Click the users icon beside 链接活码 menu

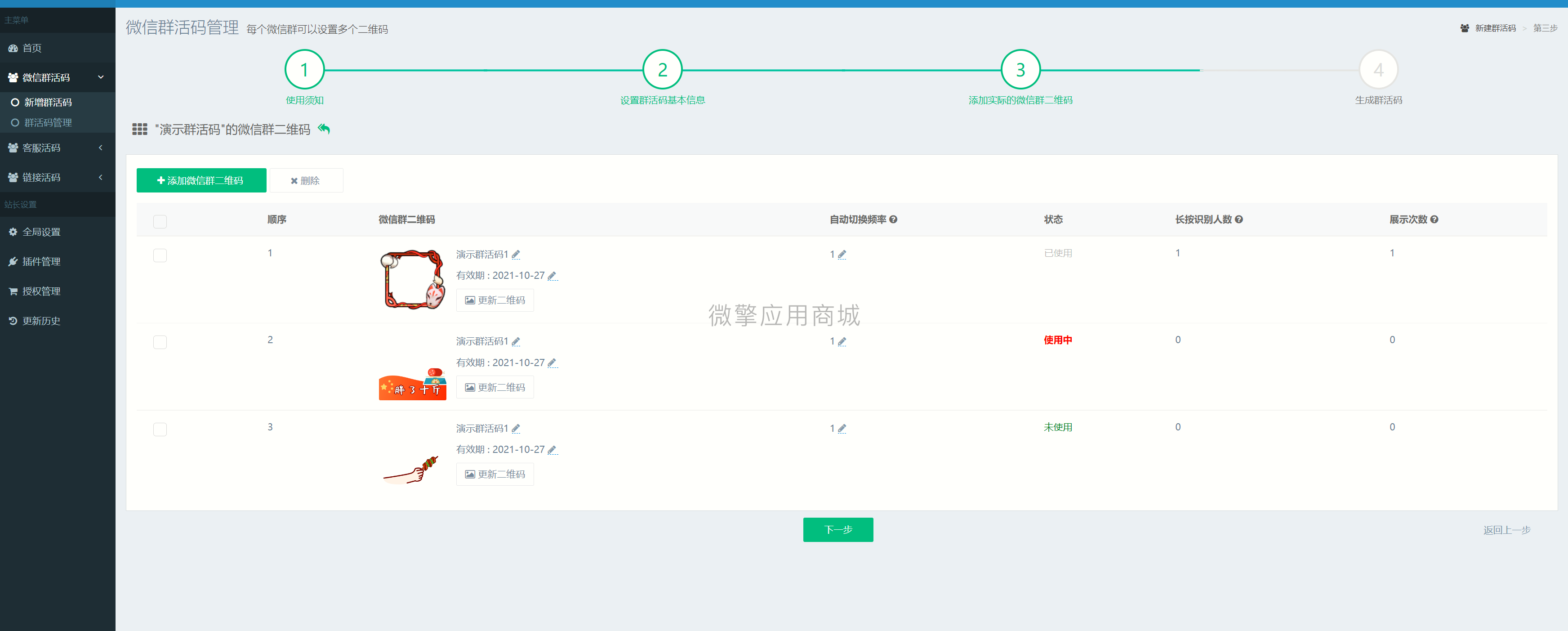pyautogui.click(x=13, y=177)
